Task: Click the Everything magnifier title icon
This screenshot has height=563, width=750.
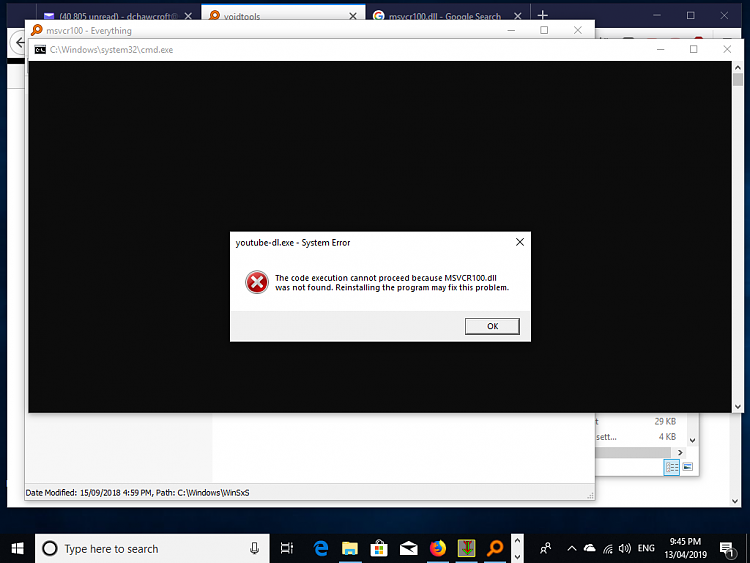Action: click(x=36, y=30)
